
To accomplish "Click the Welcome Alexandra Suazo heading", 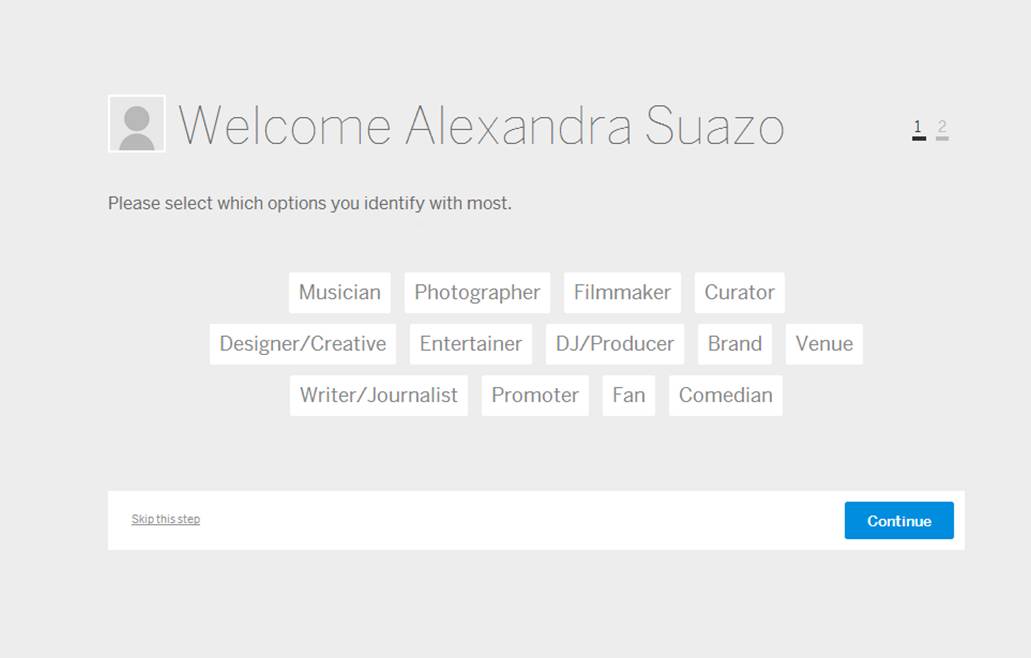I will point(481,127).
